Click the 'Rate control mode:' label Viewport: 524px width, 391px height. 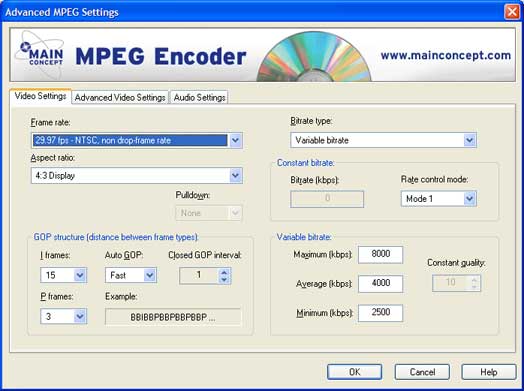click(x=434, y=179)
